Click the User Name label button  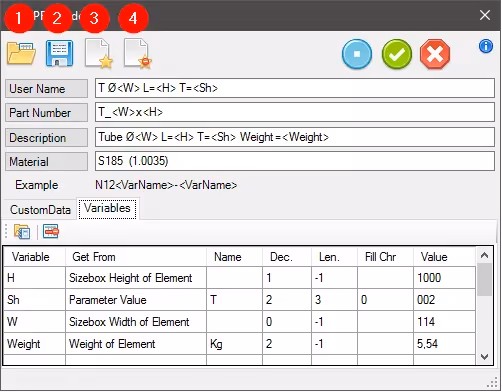coord(47,89)
